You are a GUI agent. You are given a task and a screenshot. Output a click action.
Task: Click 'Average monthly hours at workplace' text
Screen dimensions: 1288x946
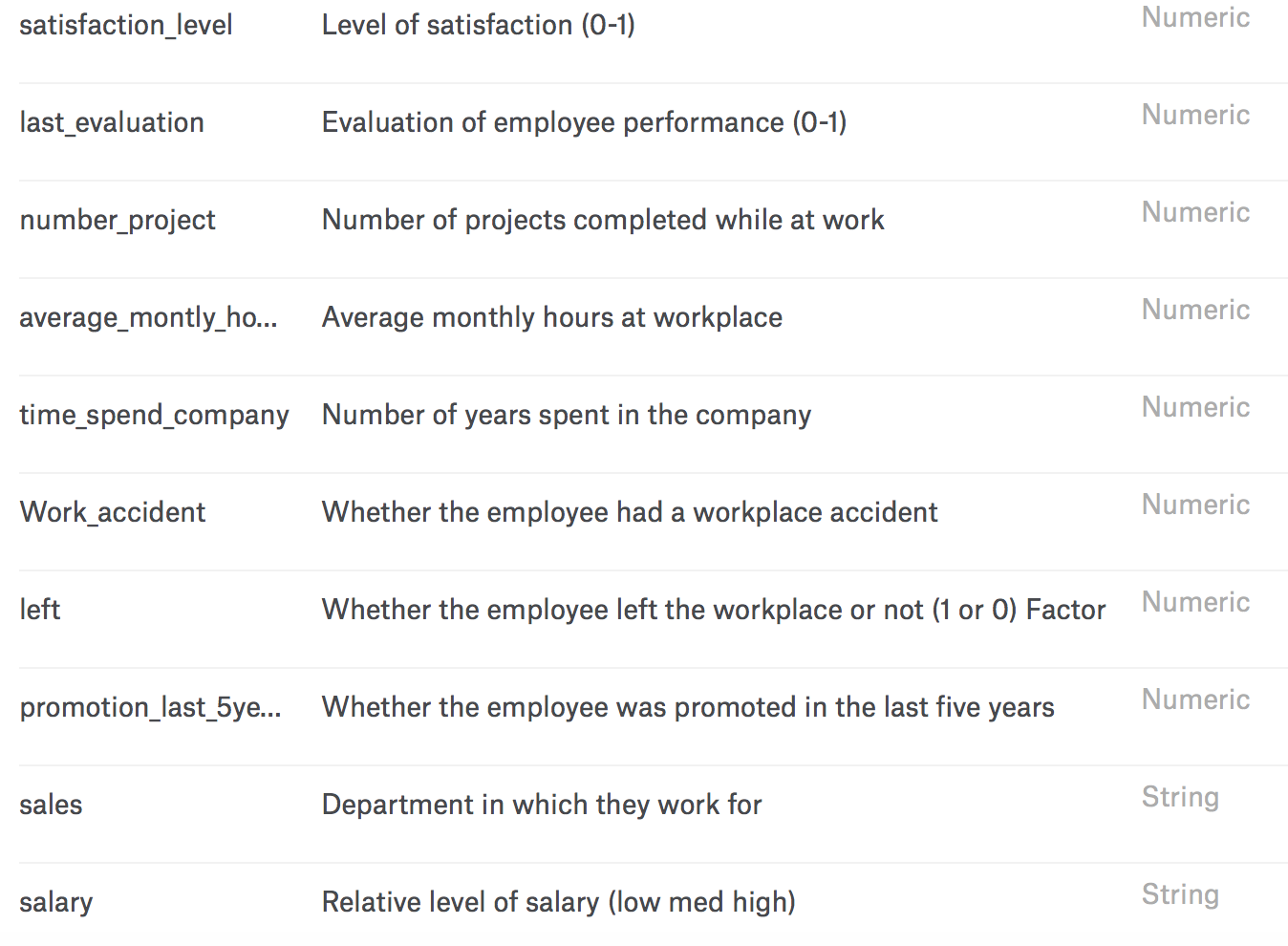(552, 317)
